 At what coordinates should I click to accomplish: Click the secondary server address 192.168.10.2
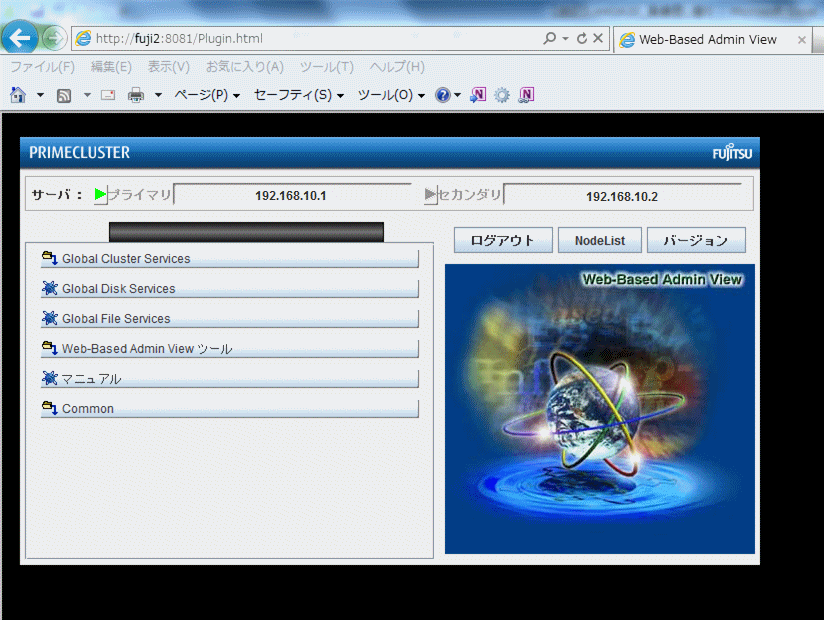(622, 196)
